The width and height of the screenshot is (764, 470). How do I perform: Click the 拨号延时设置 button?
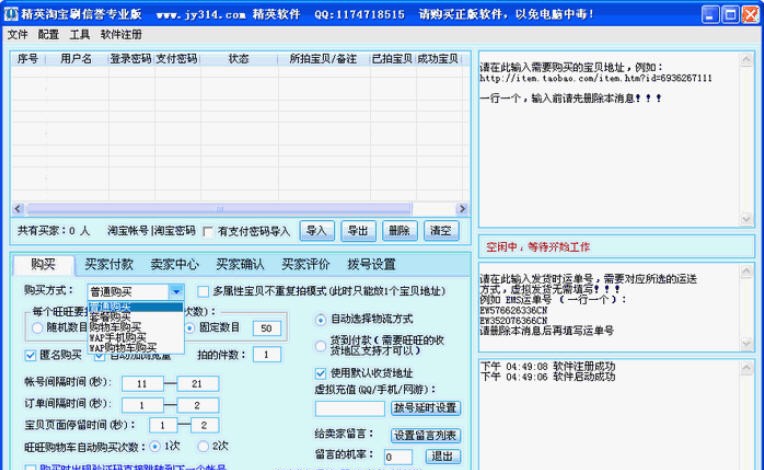pyautogui.click(x=425, y=408)
